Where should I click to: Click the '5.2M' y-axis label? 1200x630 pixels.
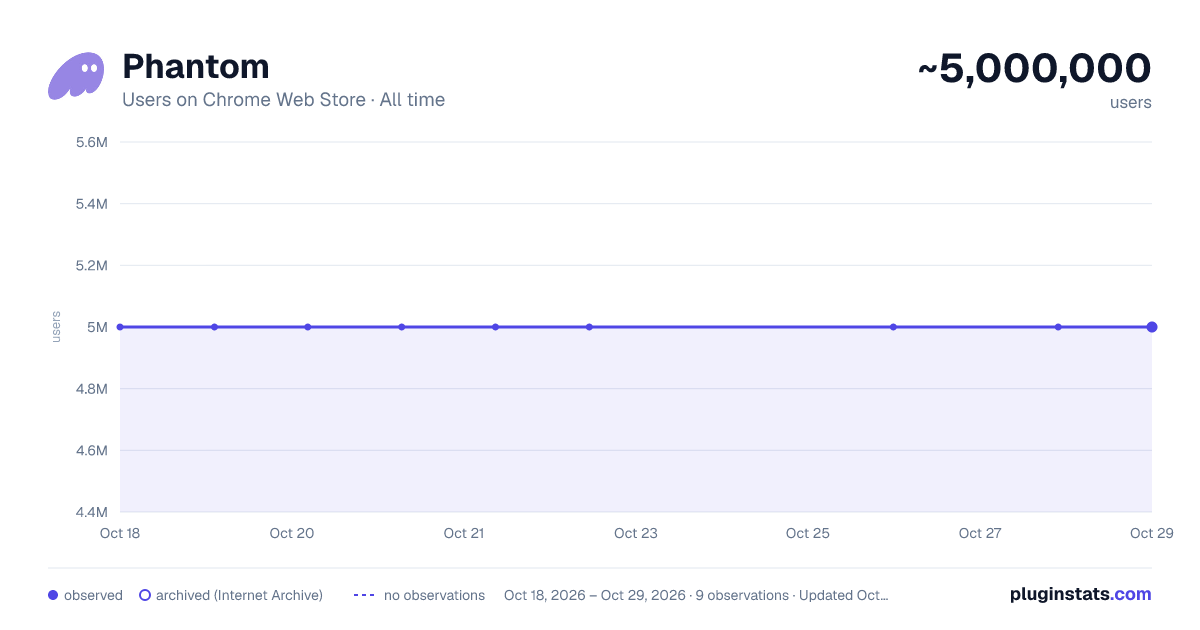pyautogui.click(x=91, y=266)
